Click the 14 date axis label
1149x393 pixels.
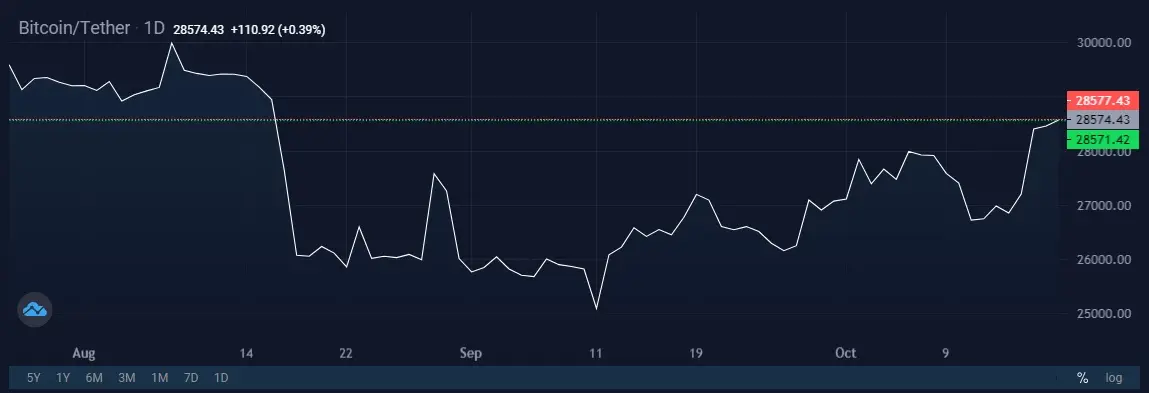(x=246, y=353)
